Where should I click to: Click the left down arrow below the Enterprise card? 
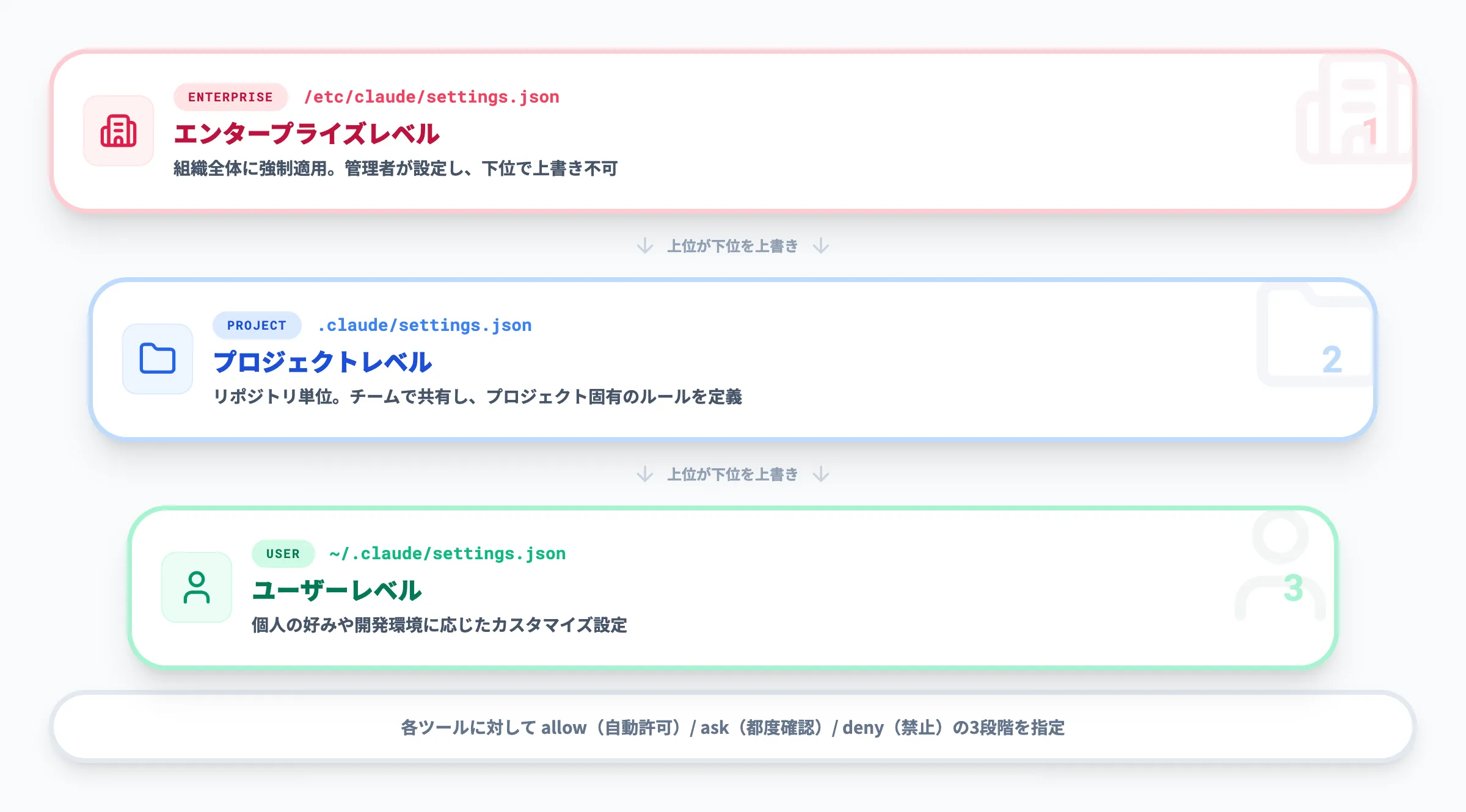(644, 245)
